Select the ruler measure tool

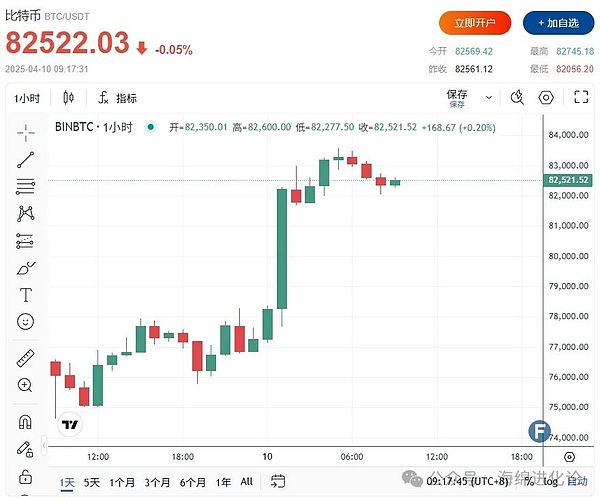26,358
